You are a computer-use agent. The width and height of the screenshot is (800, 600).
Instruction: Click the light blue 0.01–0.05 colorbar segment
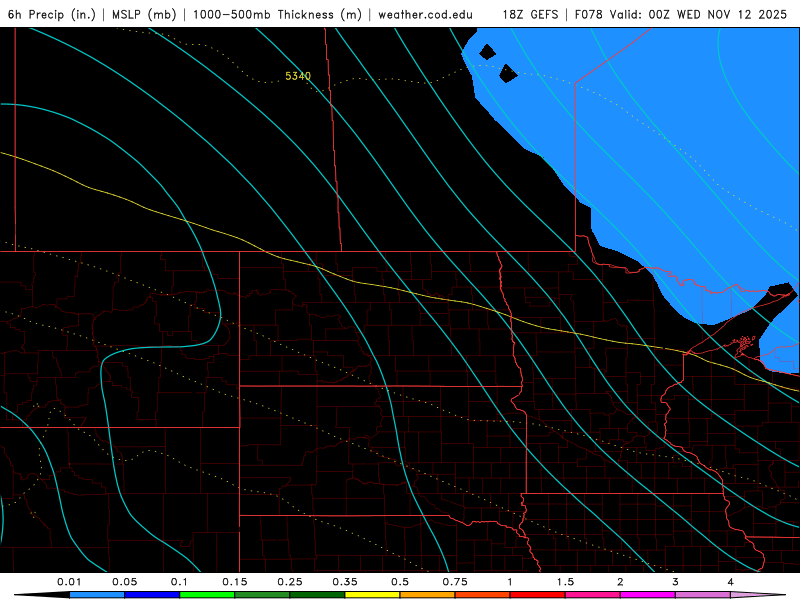coord(97,595)
